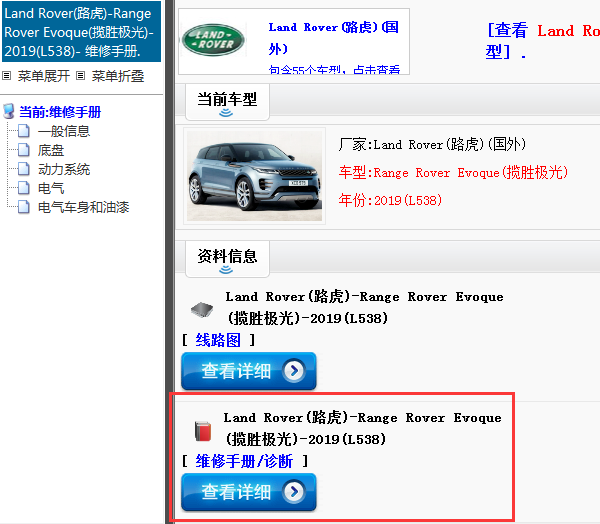Click the vertical pane splitter bar
600x524 pixels.
[x=170, y=262]
